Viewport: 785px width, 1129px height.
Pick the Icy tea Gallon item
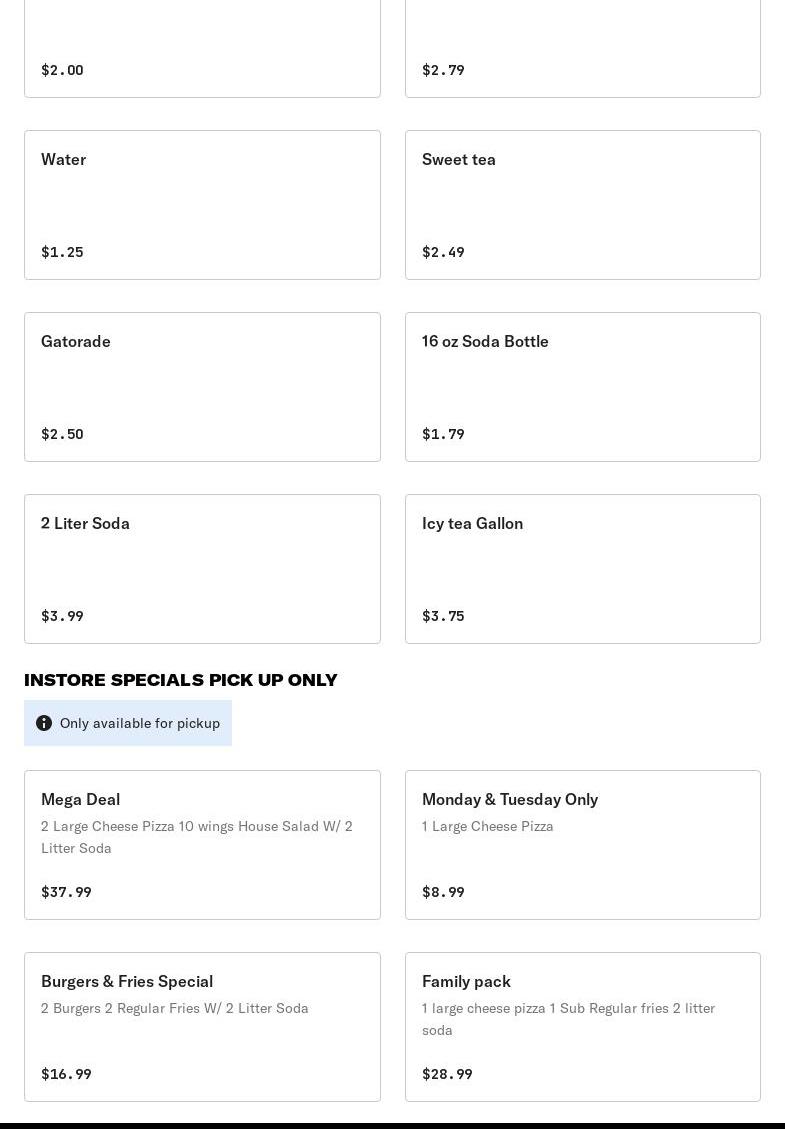point(582,568)
